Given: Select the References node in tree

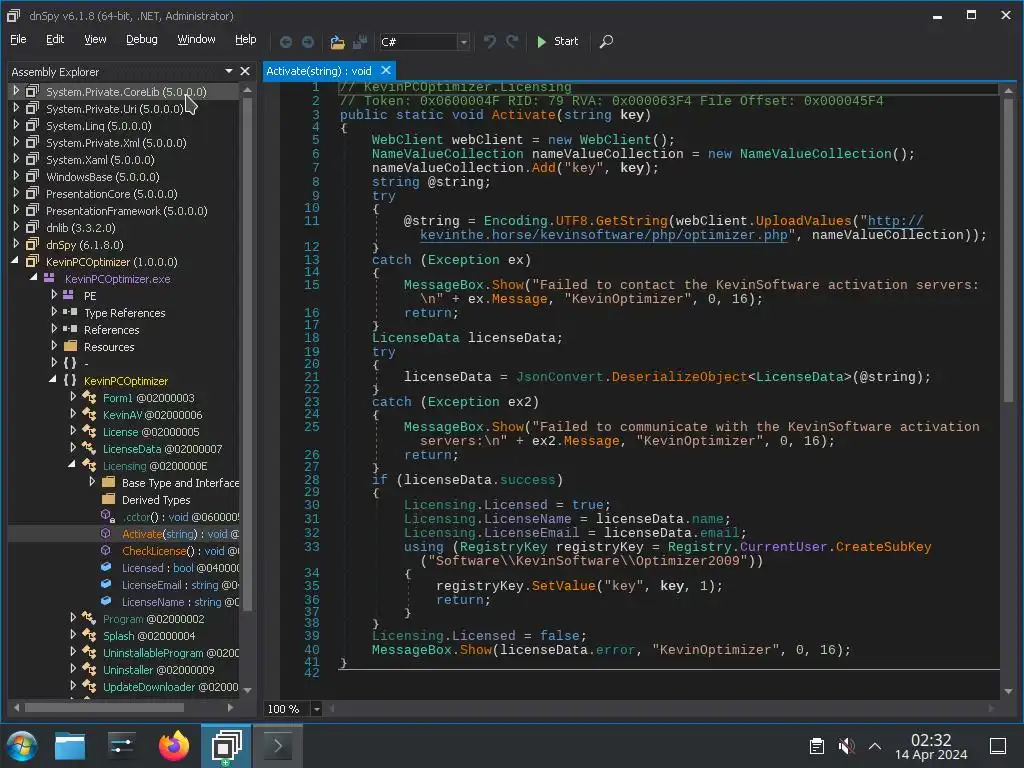Looking at the screenshot, I should (x=111, y=330).
